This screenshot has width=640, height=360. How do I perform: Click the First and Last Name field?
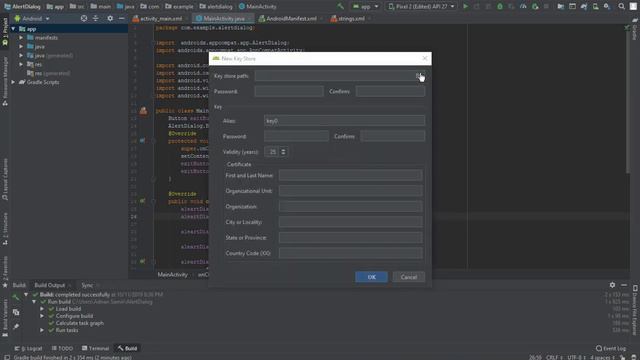coord(351,176)
